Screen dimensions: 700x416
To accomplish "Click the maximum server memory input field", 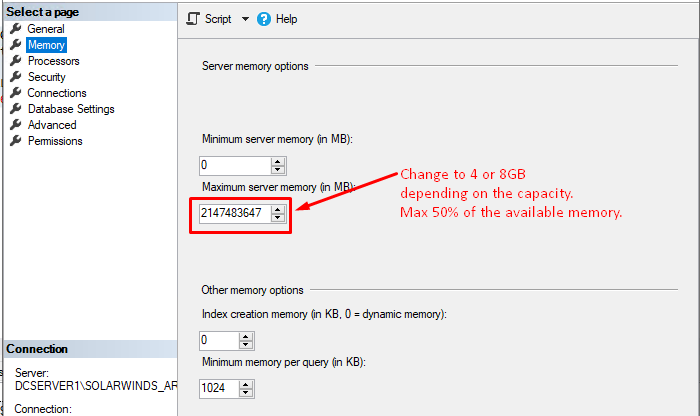I will [x=235, y=213].
